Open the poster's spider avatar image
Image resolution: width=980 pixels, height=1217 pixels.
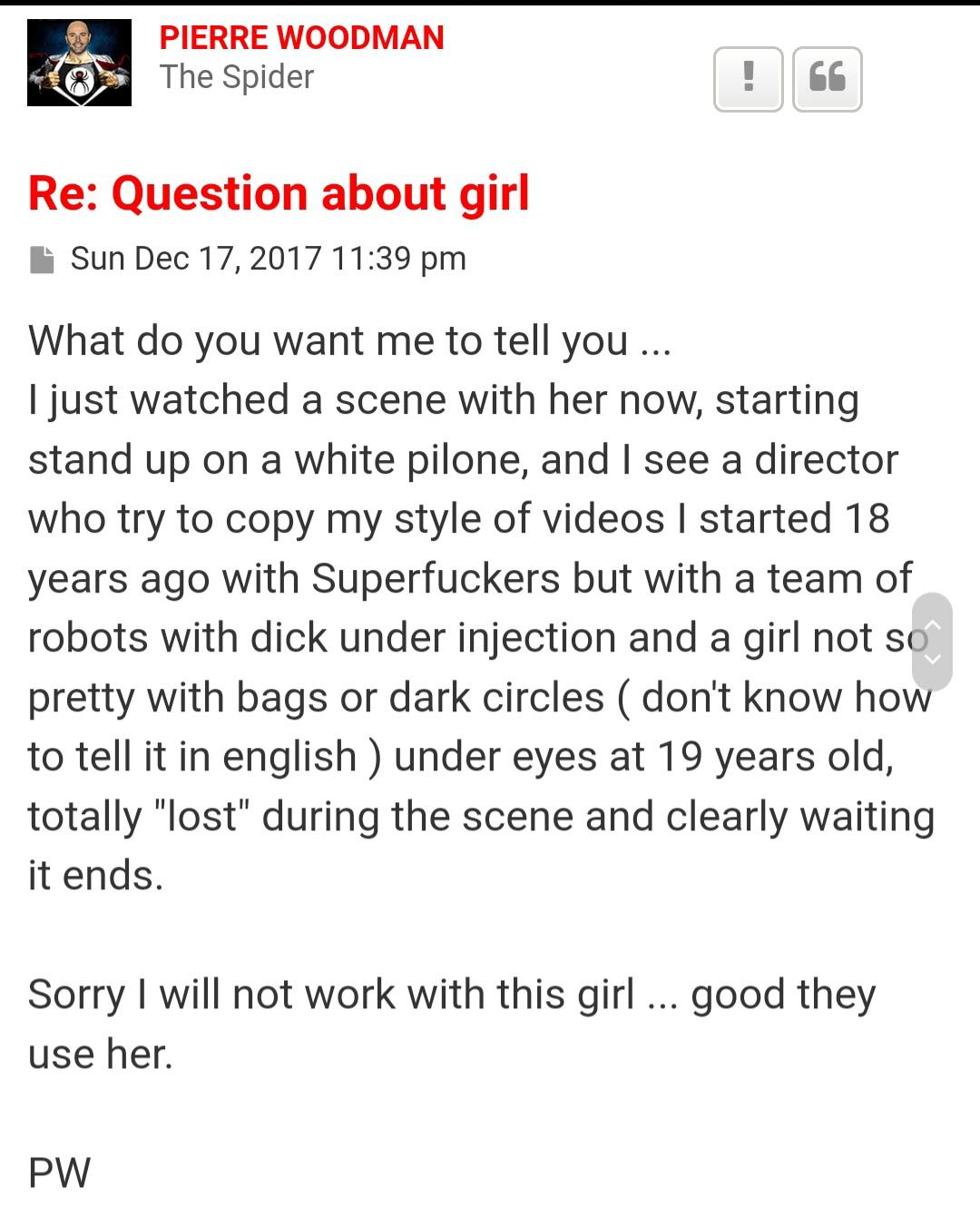click(x=79, y=63)
